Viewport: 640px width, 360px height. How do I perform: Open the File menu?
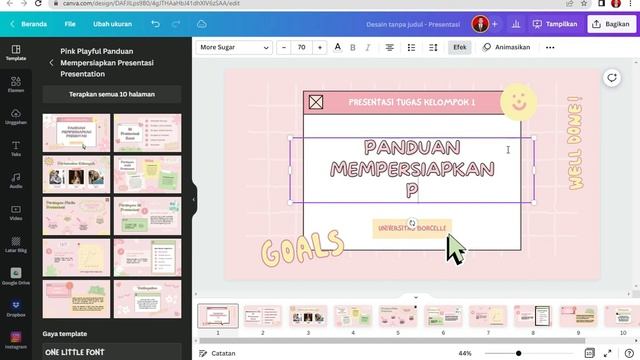click(70, 24)
